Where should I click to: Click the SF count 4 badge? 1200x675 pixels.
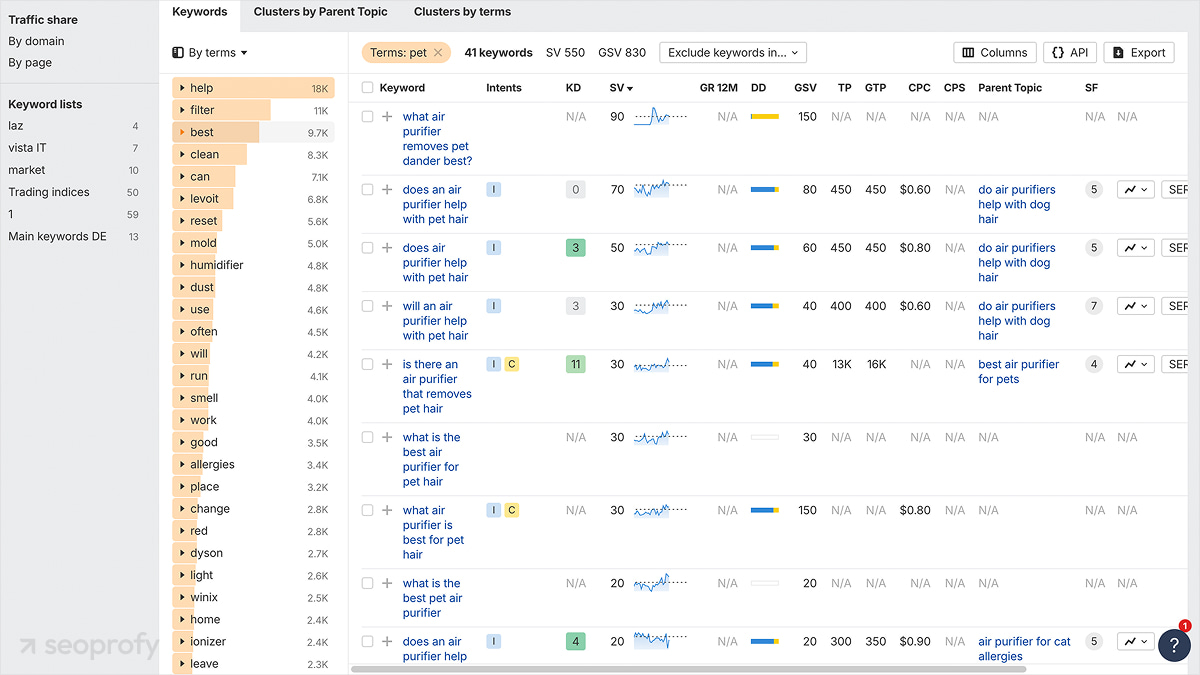point(1094,364)
